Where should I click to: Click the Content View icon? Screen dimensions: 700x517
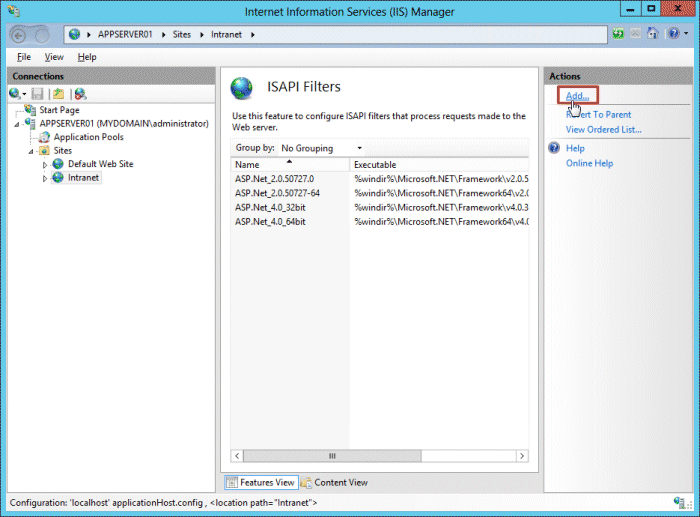point(306,482)
